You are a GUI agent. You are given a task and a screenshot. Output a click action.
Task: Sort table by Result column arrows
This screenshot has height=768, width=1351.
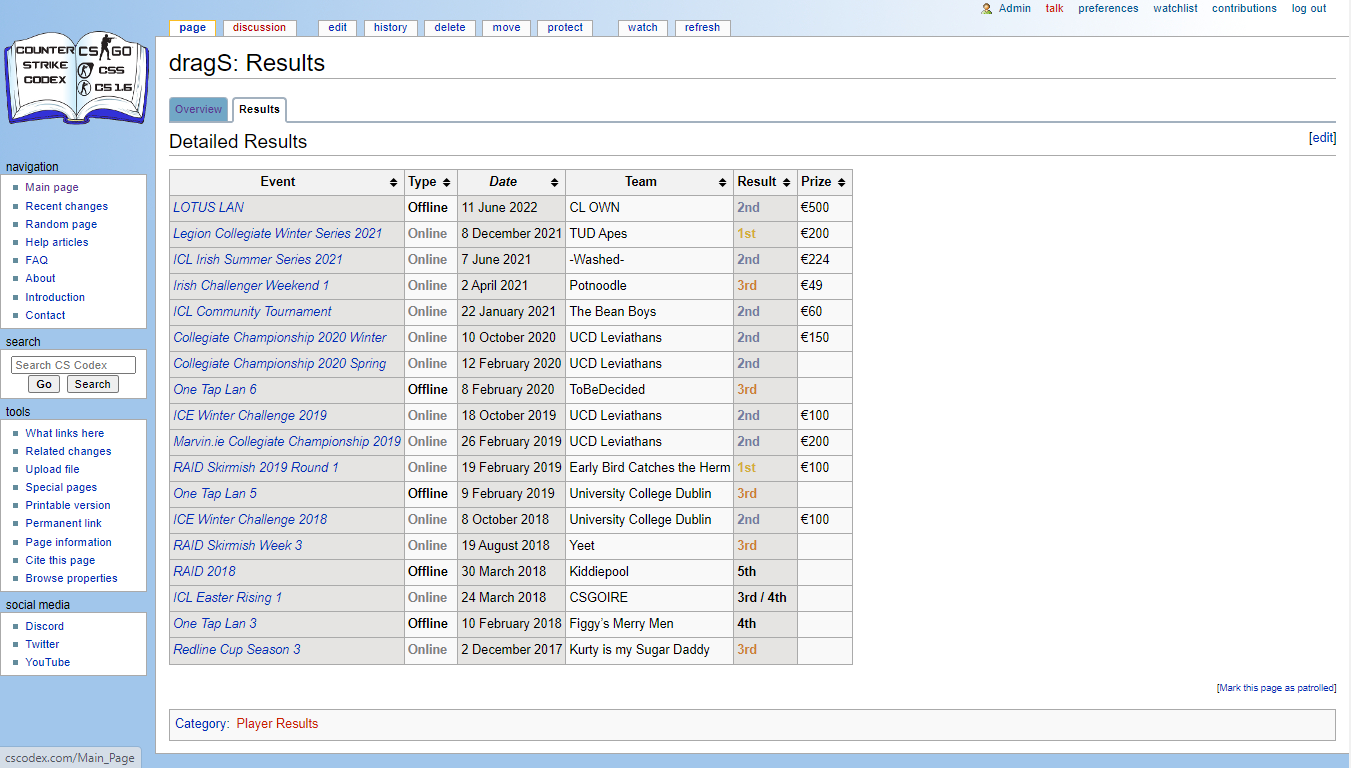coord(786,183)
